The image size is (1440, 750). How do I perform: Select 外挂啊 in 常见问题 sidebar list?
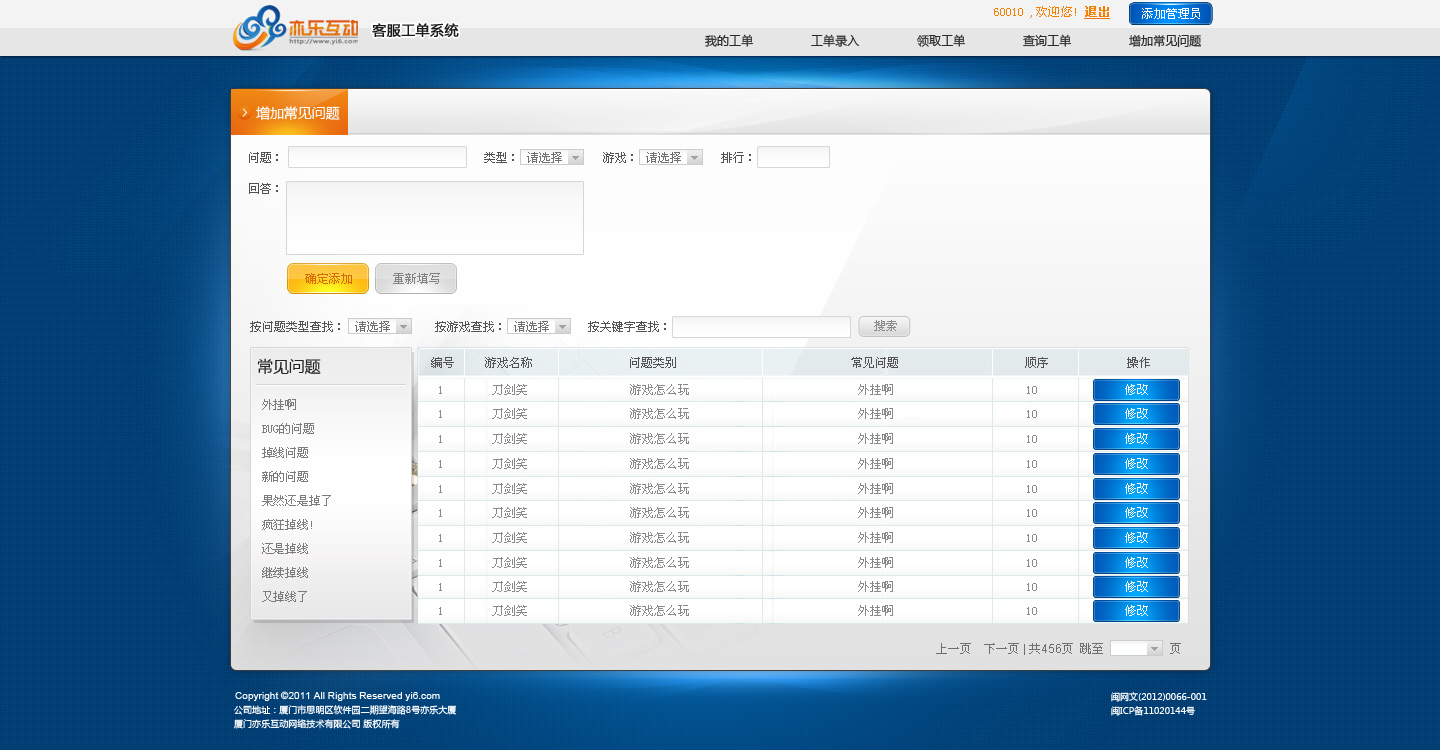279,405
